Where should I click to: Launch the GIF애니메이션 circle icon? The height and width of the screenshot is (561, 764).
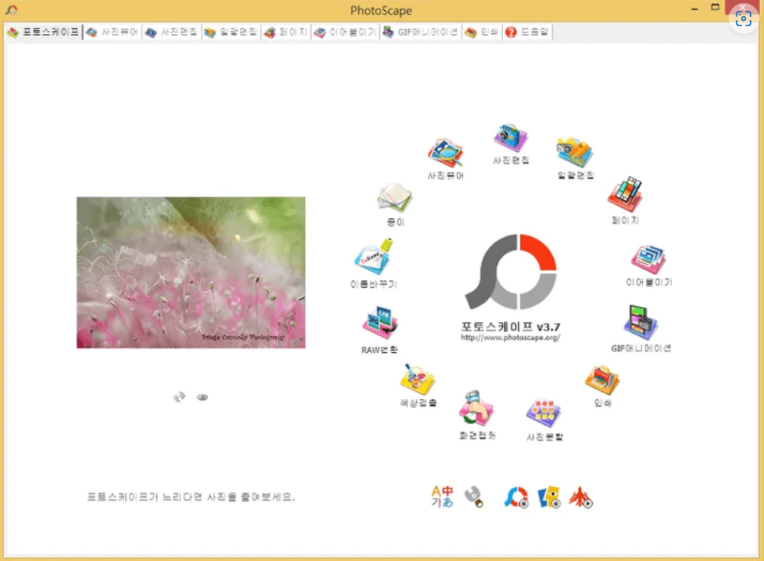tap(640, 322)
